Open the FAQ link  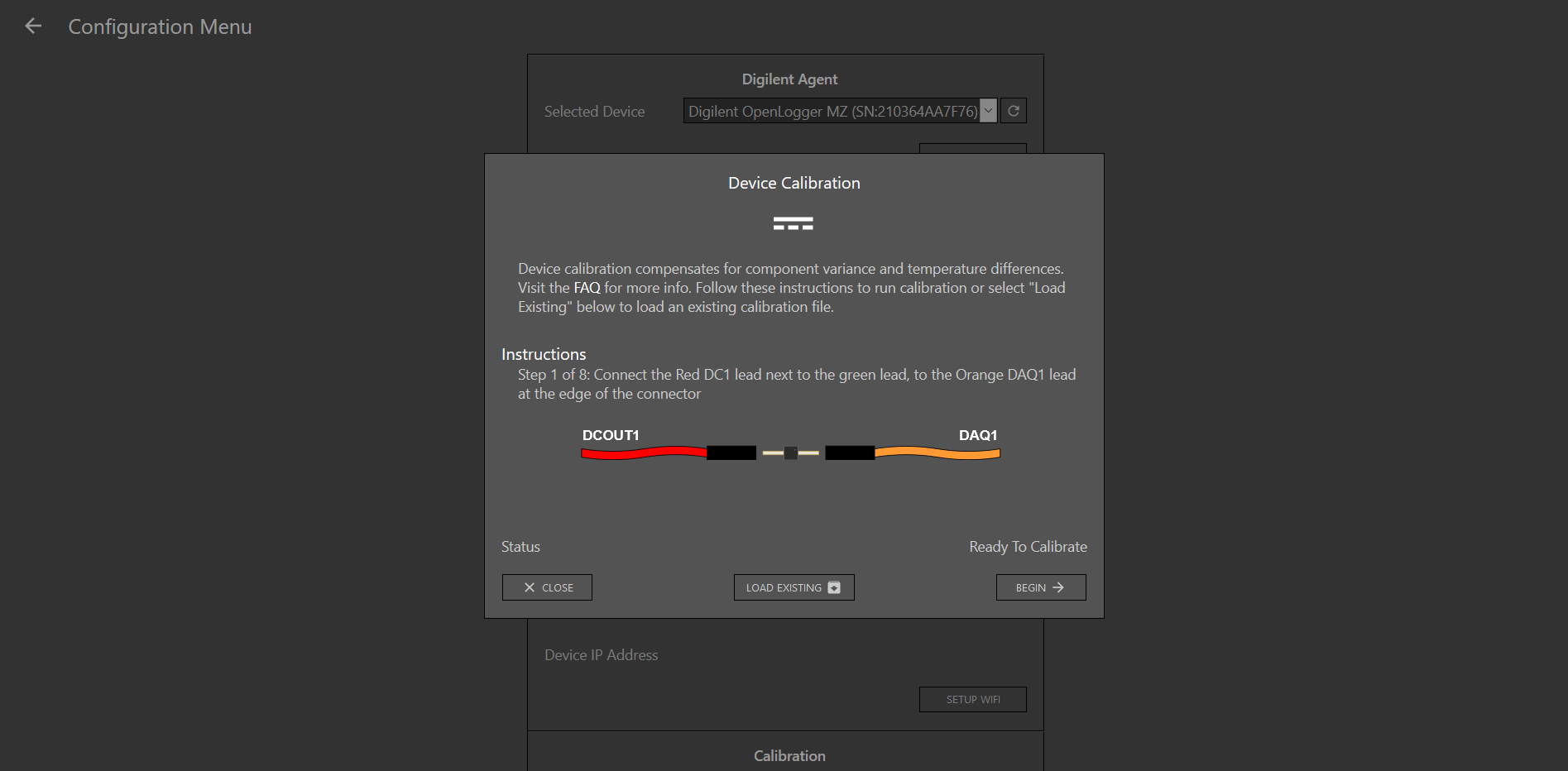click(587, 288)
